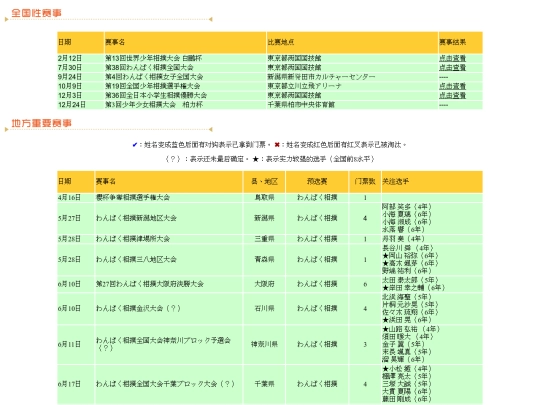Click venue 新潟県新発田市カルチャーセンター
Viewport: 540px width, 405px height.
321,77
